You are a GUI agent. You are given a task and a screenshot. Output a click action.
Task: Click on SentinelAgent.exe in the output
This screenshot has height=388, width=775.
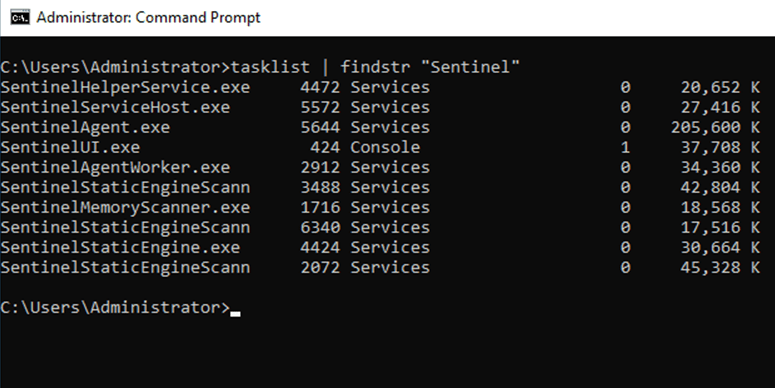85,128
